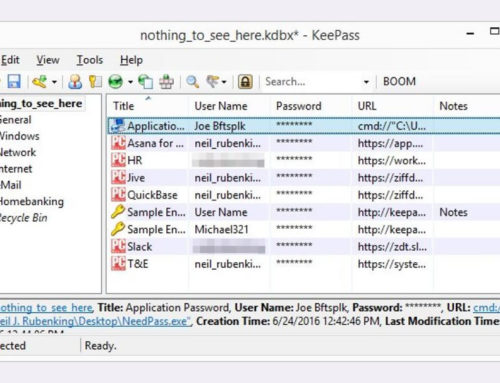This screenshot has height=383, width=500.
Task: Click the Application entry icon
Action: [118, 126]
